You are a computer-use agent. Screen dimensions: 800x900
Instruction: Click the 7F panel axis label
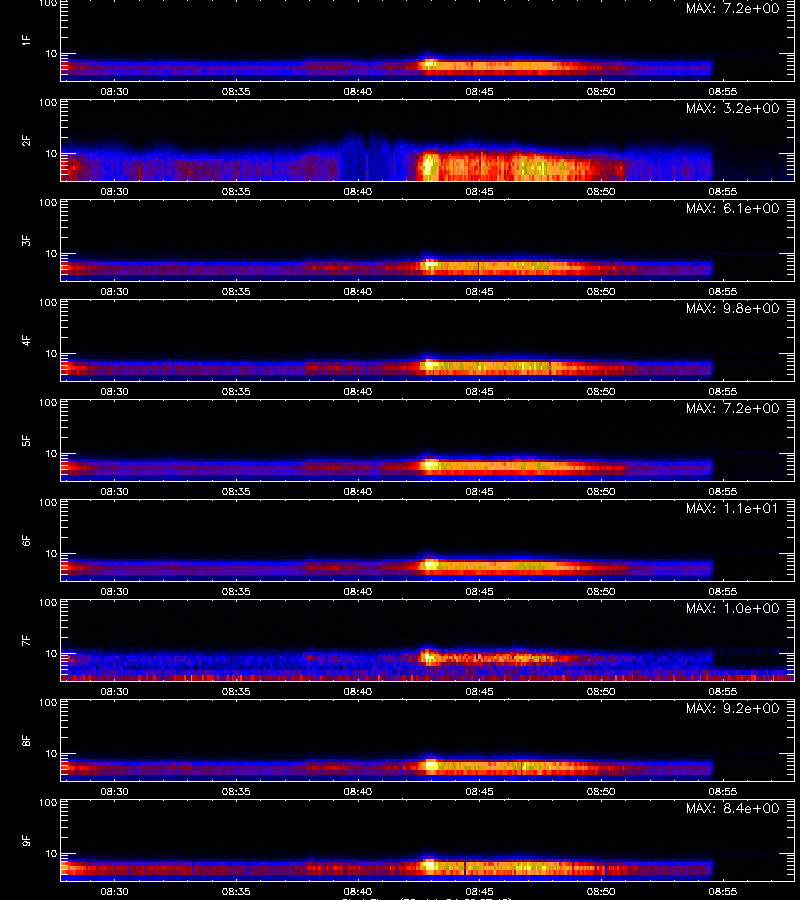(x=26, y=640)
